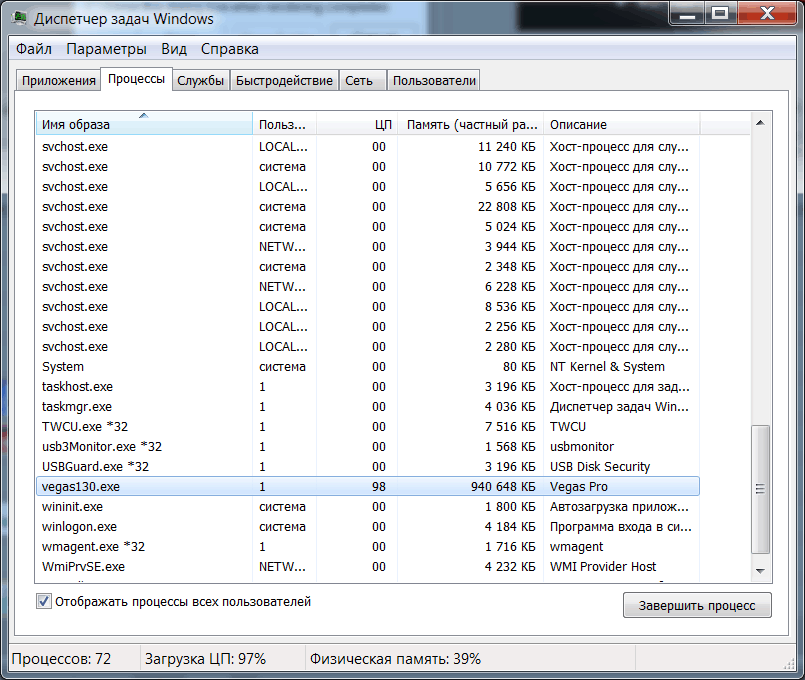Click the 940 648 КБ memory cell
This screenshot has height=680, width=805.
coord(503,487)
